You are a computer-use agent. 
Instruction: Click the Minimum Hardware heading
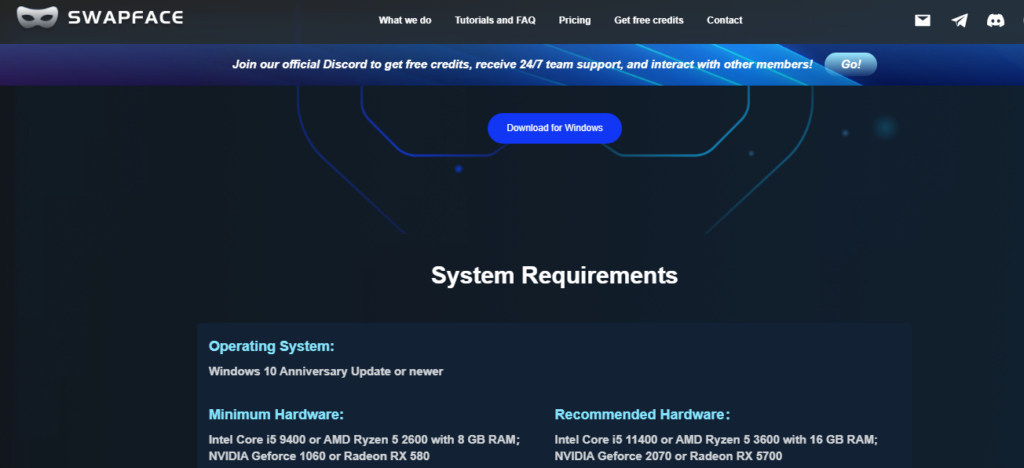tap(276, 414)
